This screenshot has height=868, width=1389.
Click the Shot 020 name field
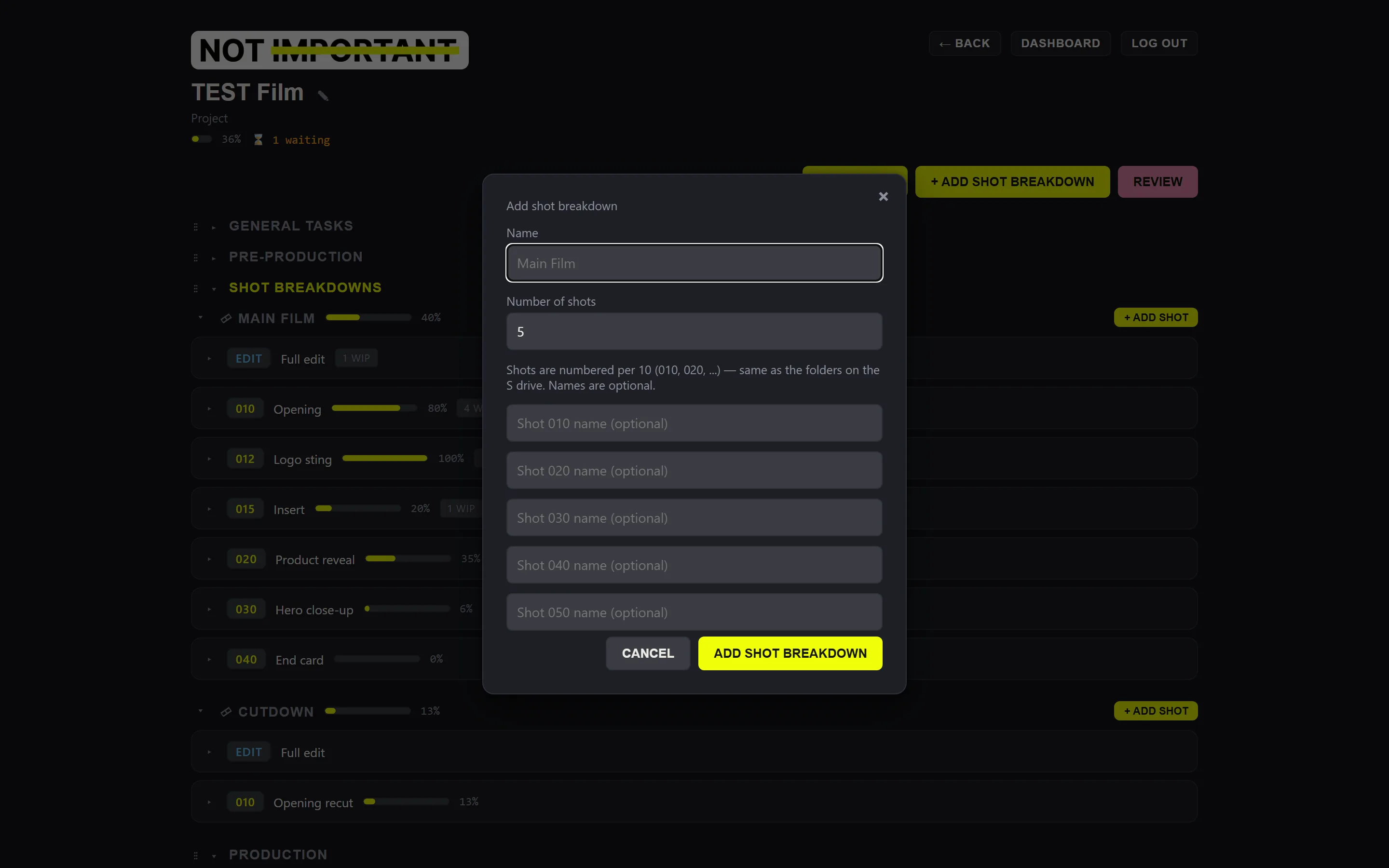pyautogui.click(x=694, y=470)
